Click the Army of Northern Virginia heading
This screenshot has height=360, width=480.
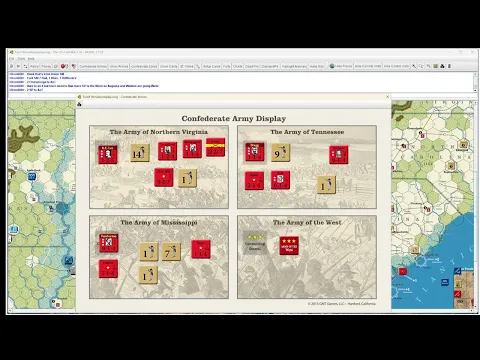point(159,132)
